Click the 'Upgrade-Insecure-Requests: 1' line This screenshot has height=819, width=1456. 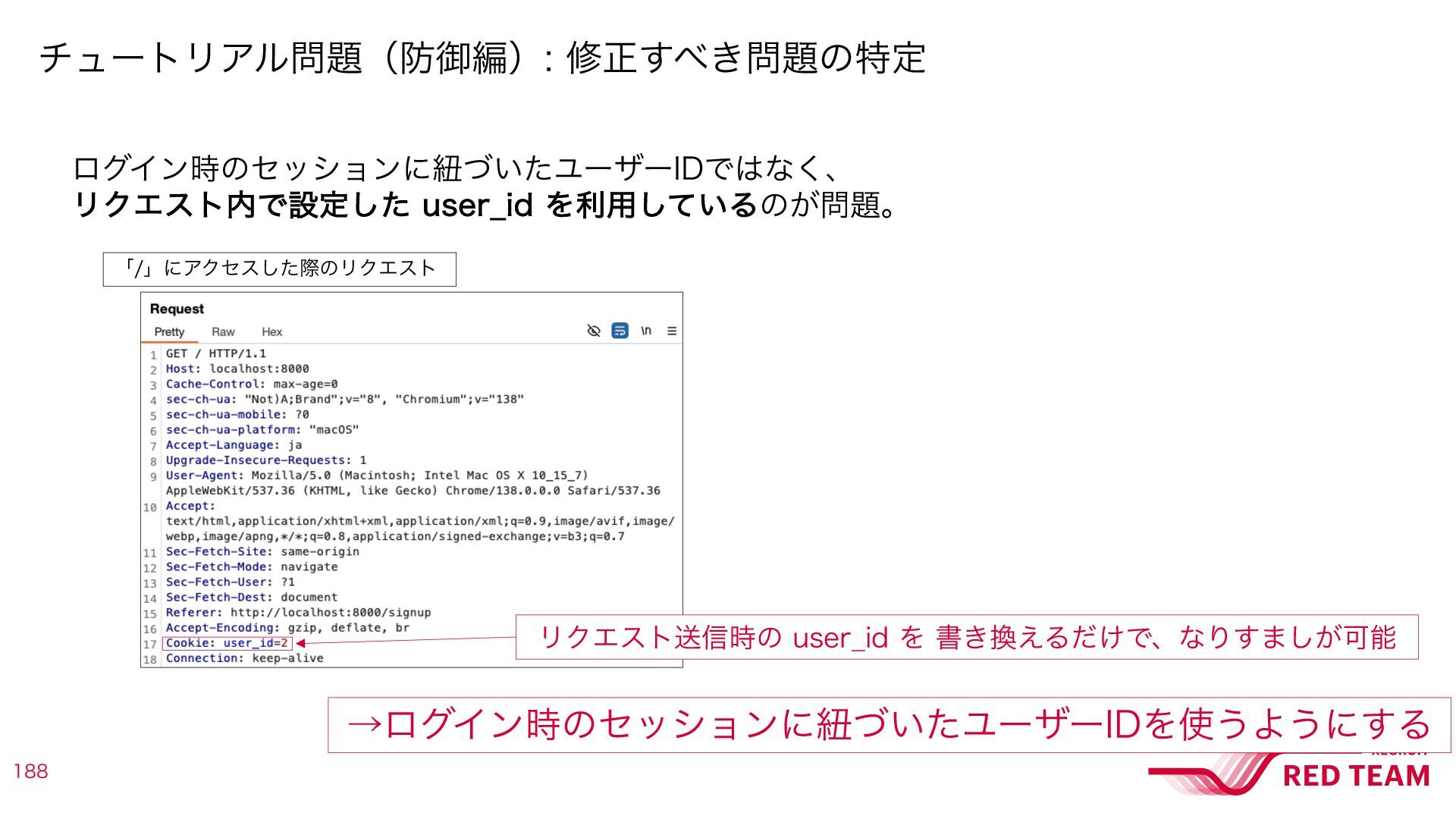point(266,460)
